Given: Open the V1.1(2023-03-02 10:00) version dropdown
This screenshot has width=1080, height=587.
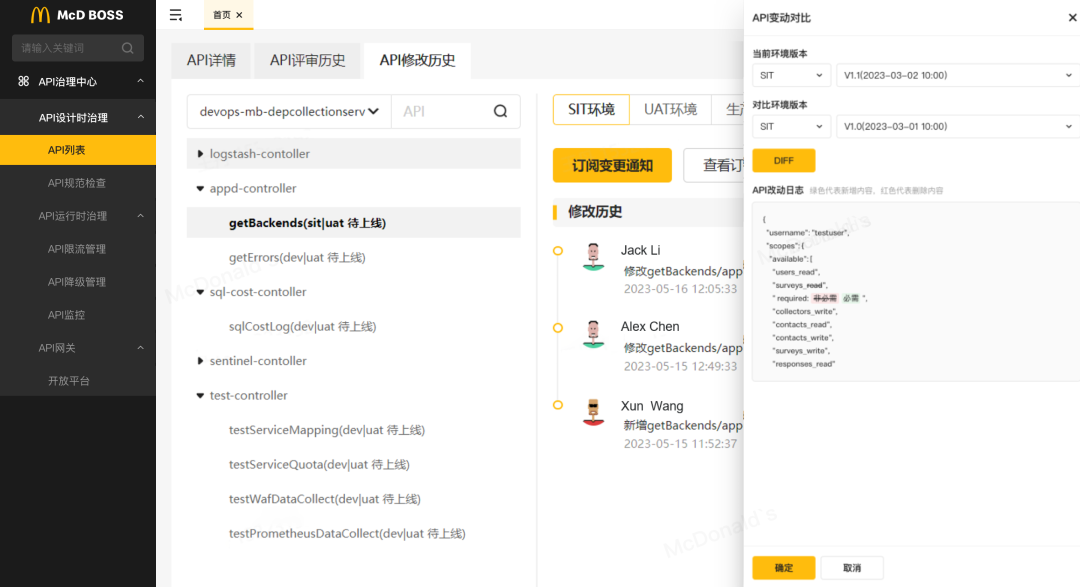Looking at the screenshot, I should click(957, 75).
